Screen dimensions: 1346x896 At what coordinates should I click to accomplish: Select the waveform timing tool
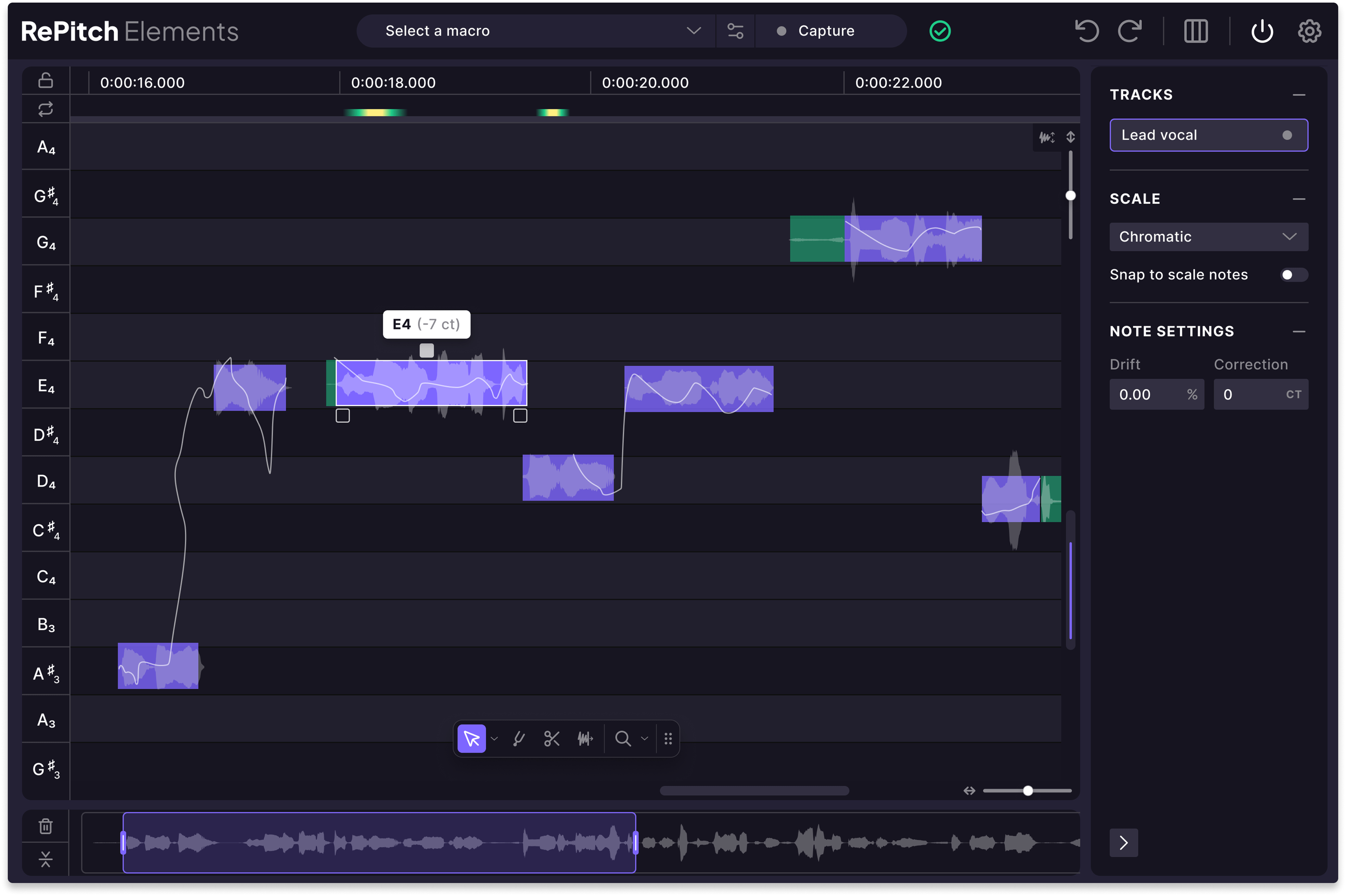coord(585,739)
